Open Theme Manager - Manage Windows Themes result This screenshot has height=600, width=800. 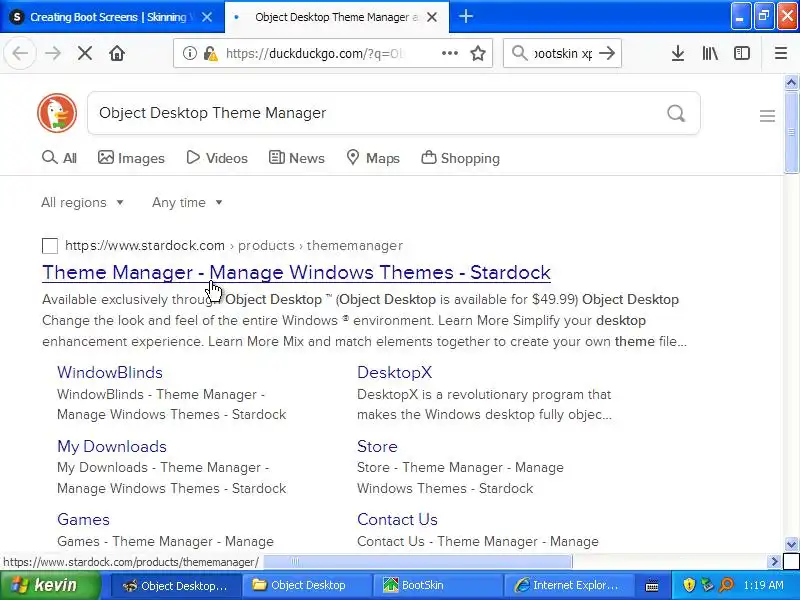point(296,272)
